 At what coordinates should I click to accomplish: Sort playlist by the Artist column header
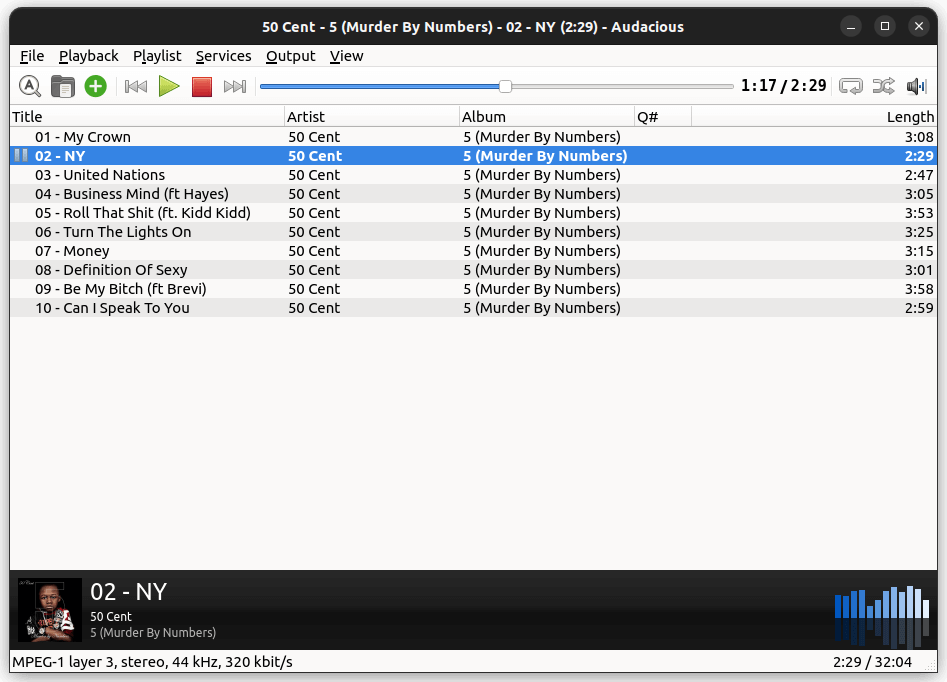305,116
